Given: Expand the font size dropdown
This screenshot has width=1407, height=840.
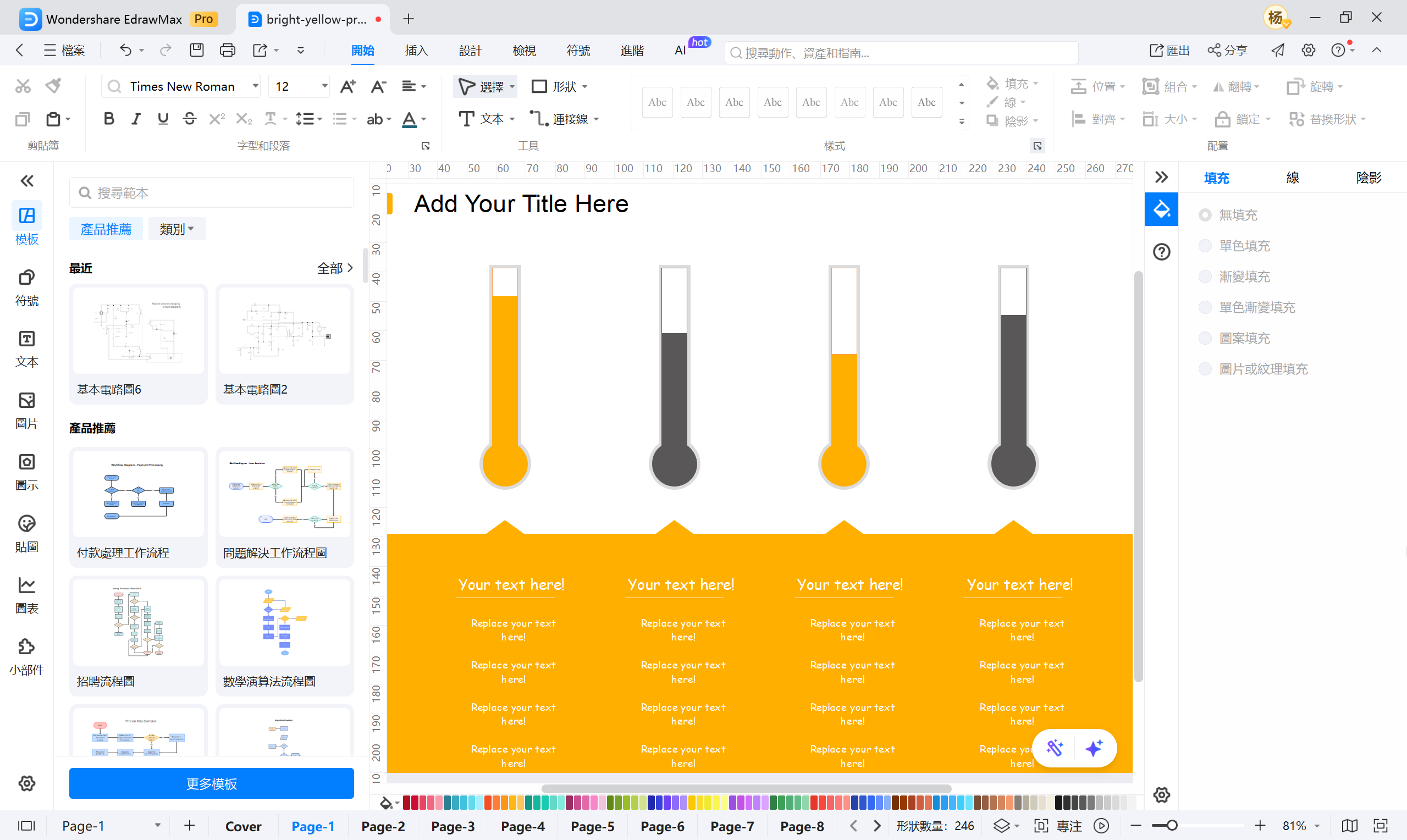Looking at the screenshot, I should click(x=324, y=86).
